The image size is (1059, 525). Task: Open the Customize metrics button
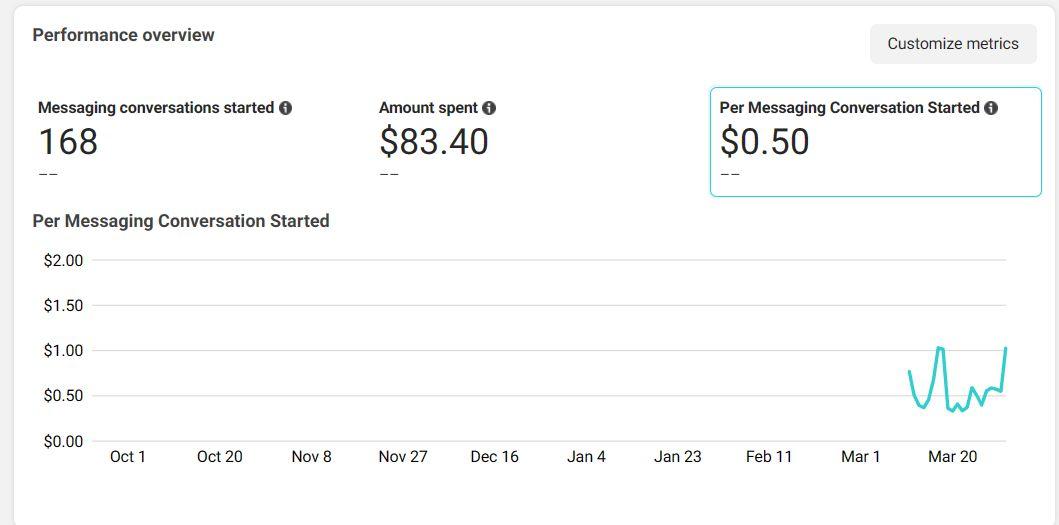pos(952,44)
